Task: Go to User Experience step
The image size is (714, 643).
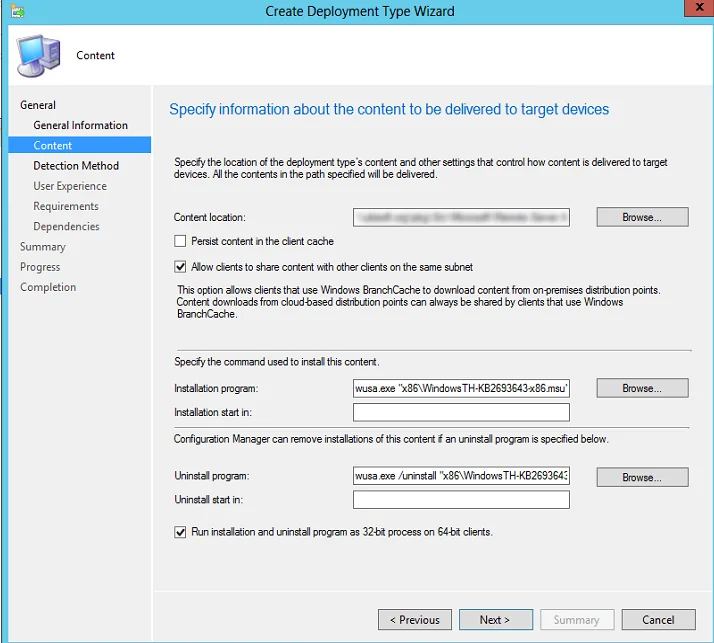Action: point(70,186)
